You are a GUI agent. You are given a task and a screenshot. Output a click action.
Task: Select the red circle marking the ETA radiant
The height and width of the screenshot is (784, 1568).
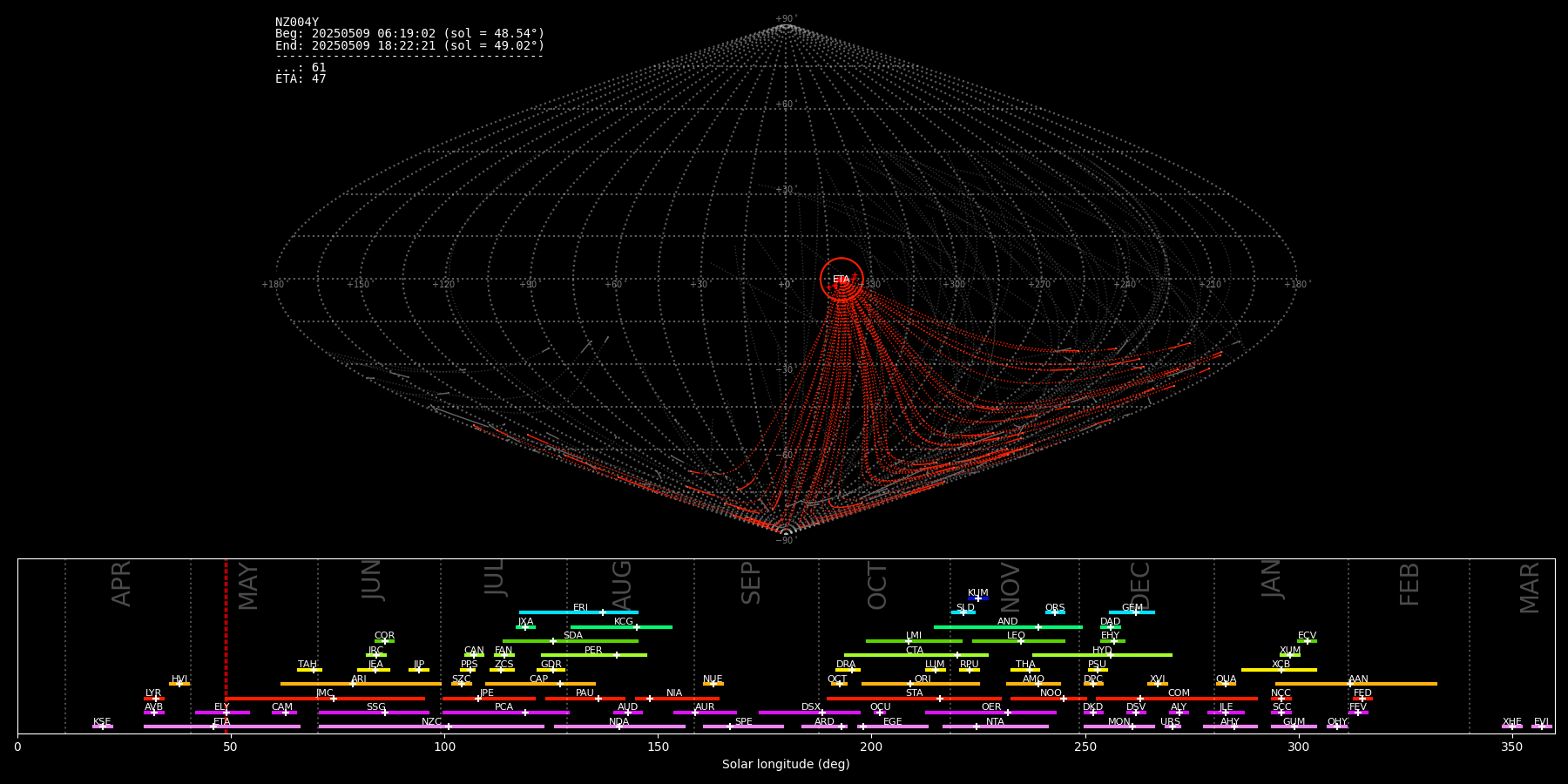tap(841, 280)
